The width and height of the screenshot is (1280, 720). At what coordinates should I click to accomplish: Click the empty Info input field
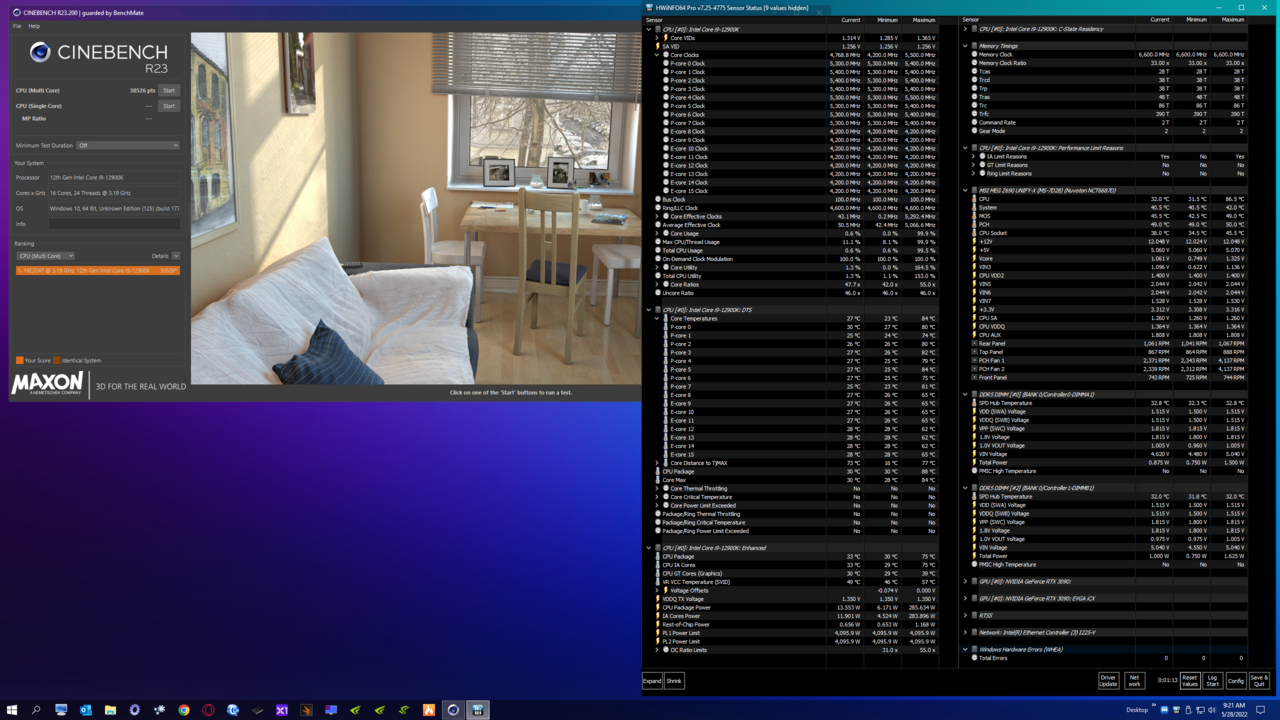pos(114,224)
